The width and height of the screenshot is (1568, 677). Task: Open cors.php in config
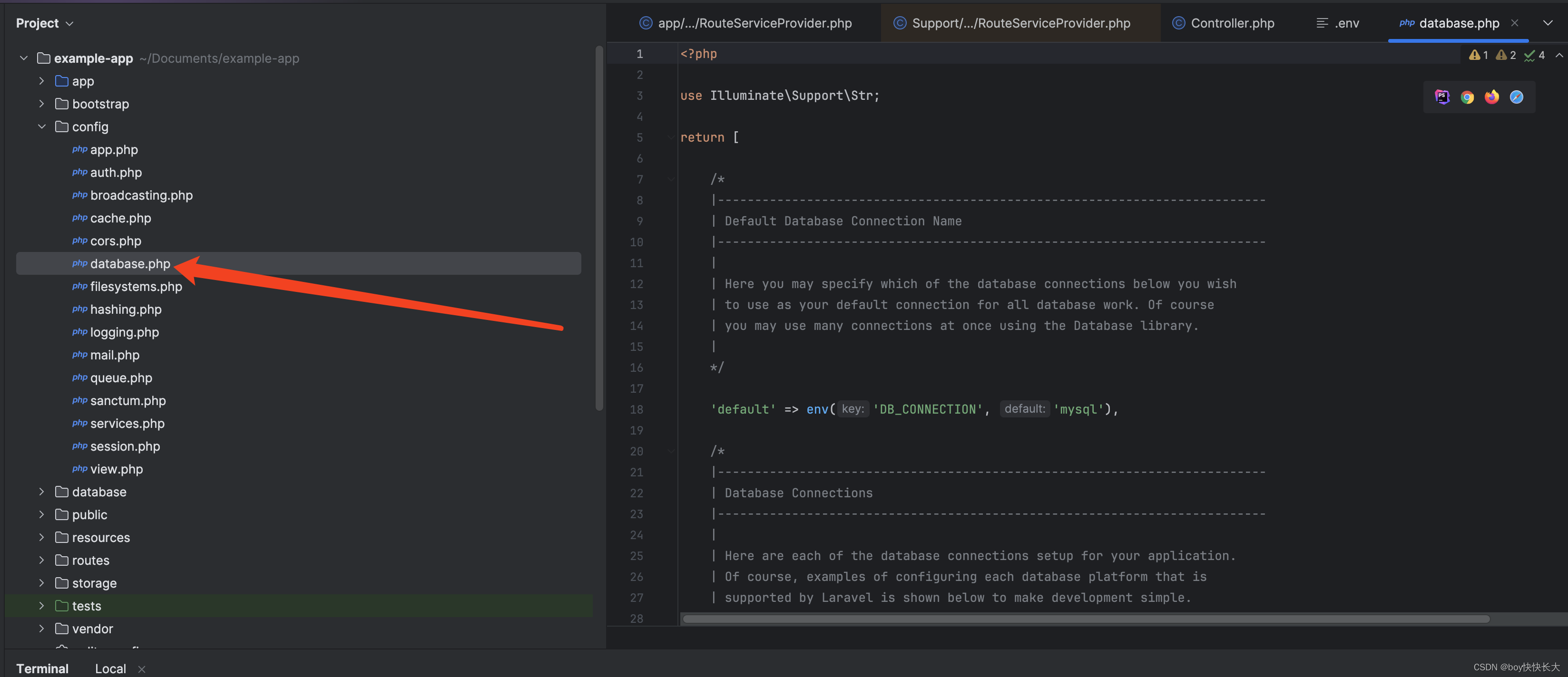[x=116, y=241]
